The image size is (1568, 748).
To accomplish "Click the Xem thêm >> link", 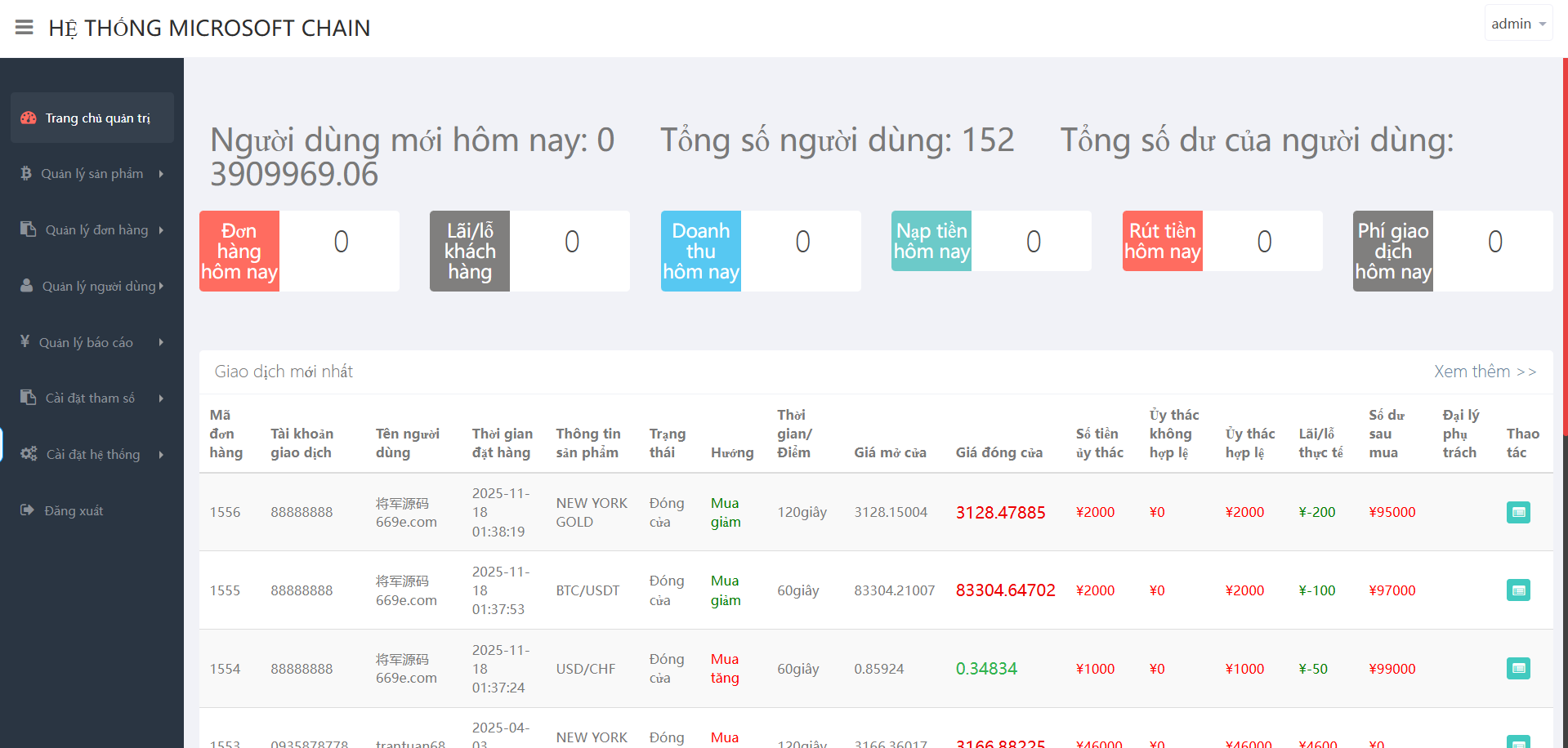I will [x=1485, y=372].
